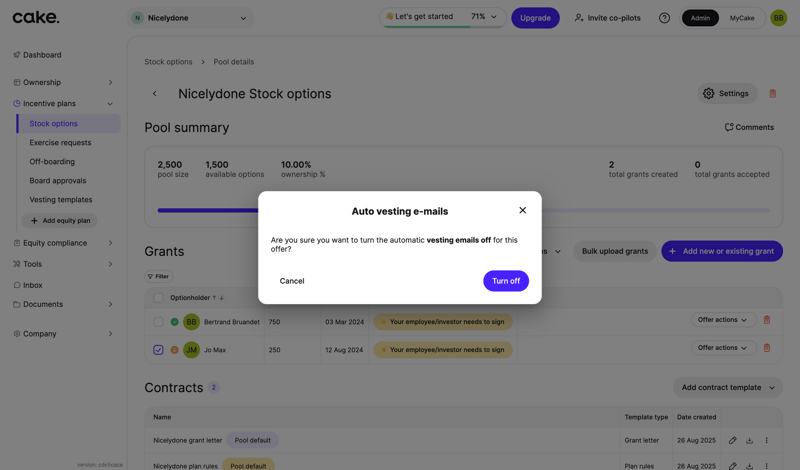Expand Offer actions for Jo Max
800x470 pixels.
click(722, 348)
